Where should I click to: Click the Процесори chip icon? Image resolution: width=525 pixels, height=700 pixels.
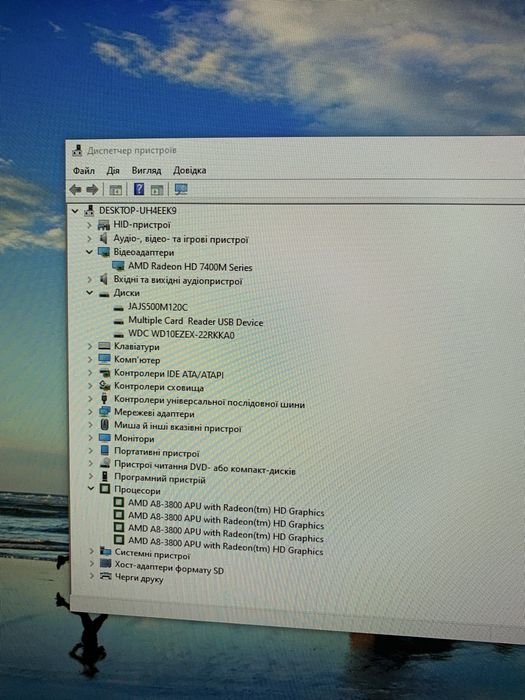(x=105, y=489)
